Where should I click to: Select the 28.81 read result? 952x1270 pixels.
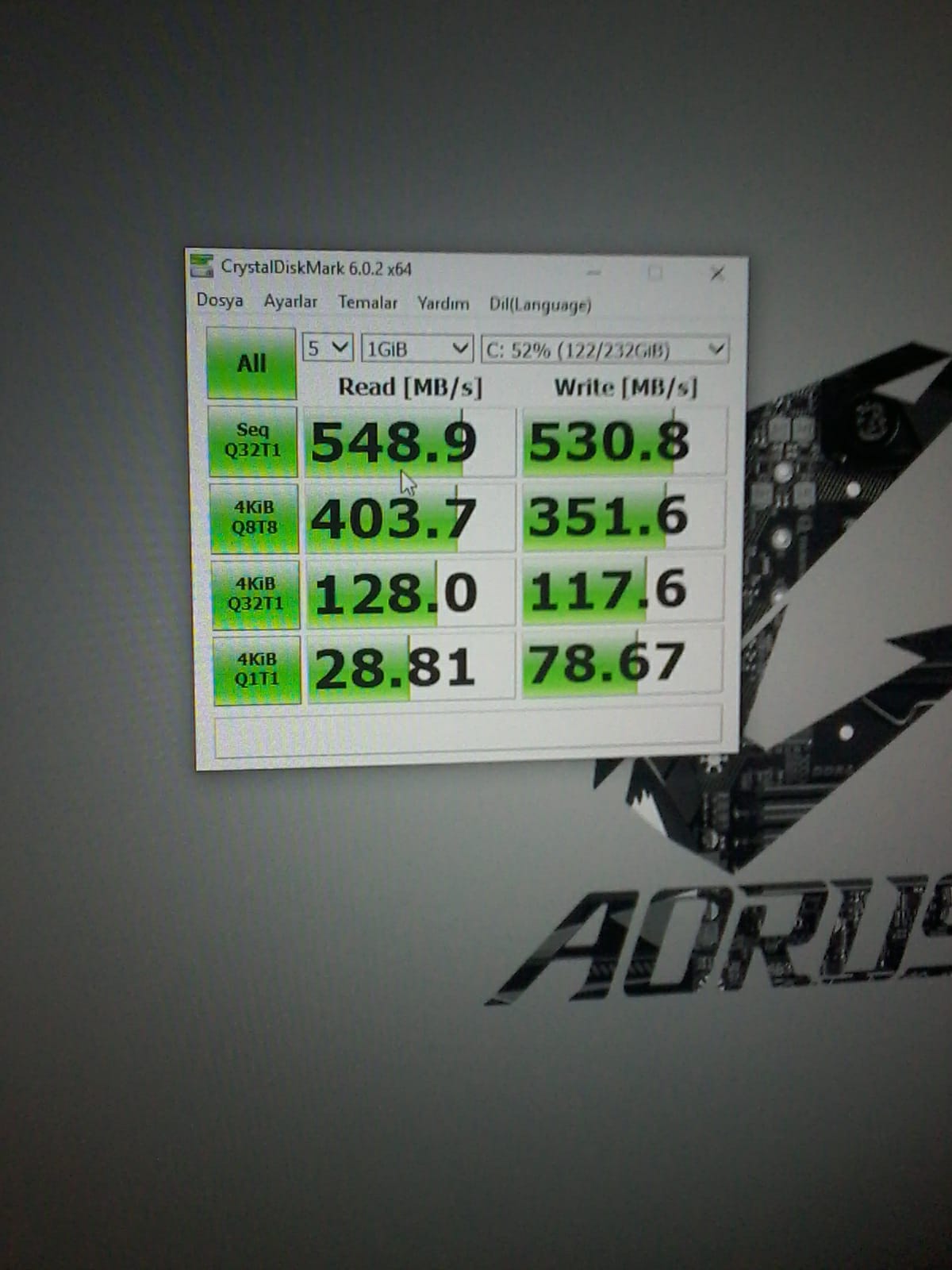(x=411, y=667)
